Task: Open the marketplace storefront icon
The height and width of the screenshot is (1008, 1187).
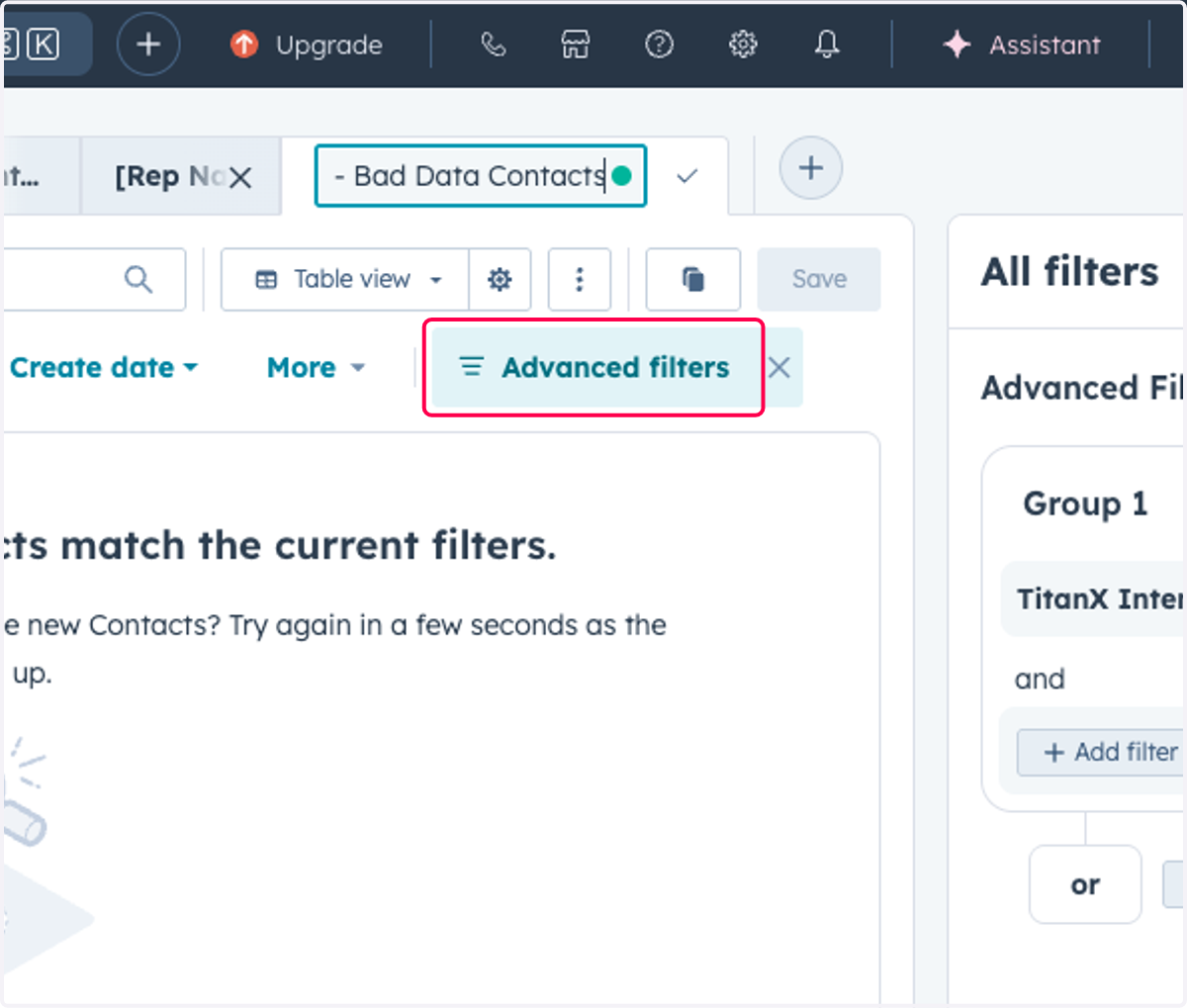Action: coord(576,45)
